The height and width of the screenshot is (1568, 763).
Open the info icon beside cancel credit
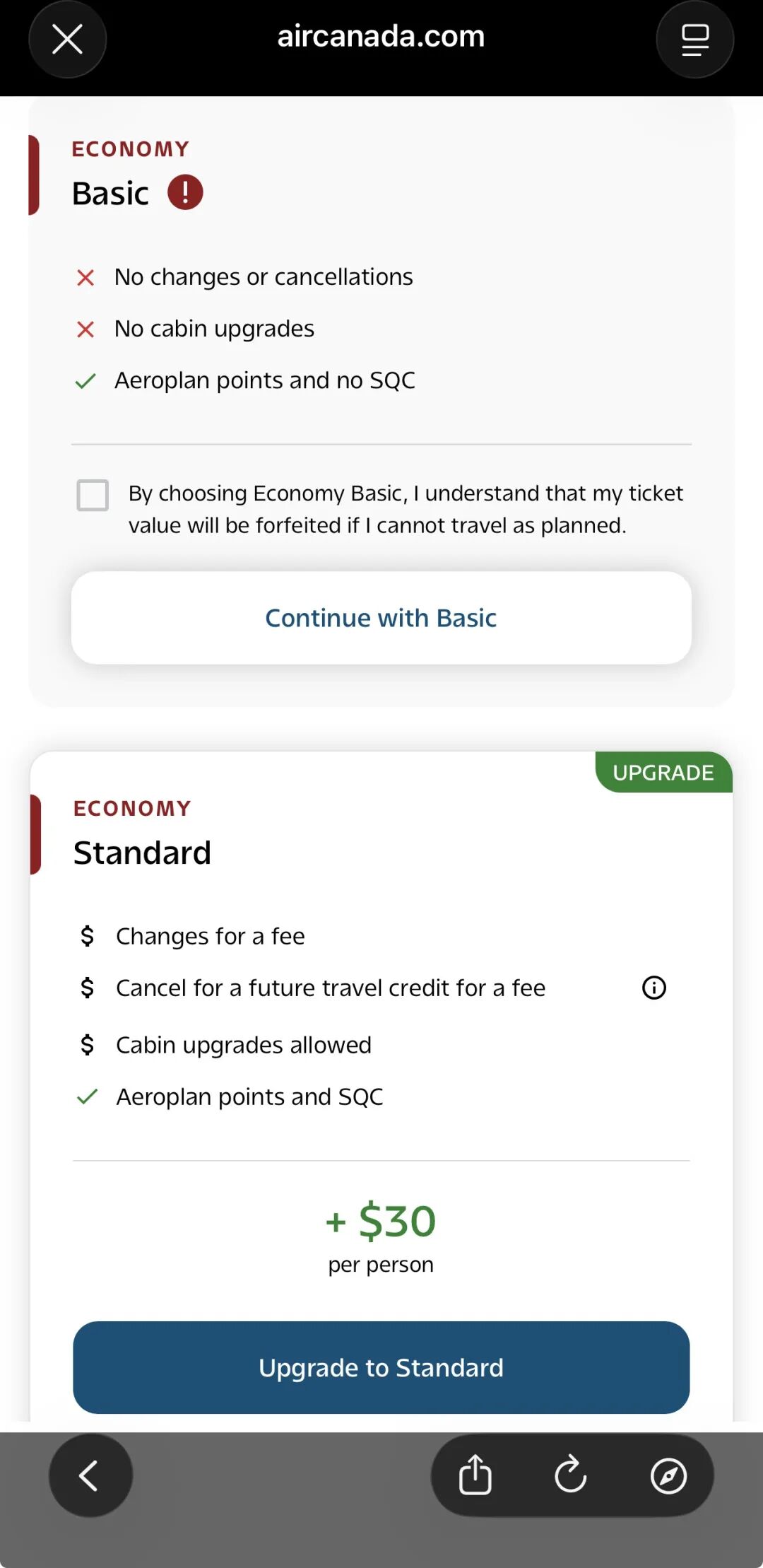653,988
